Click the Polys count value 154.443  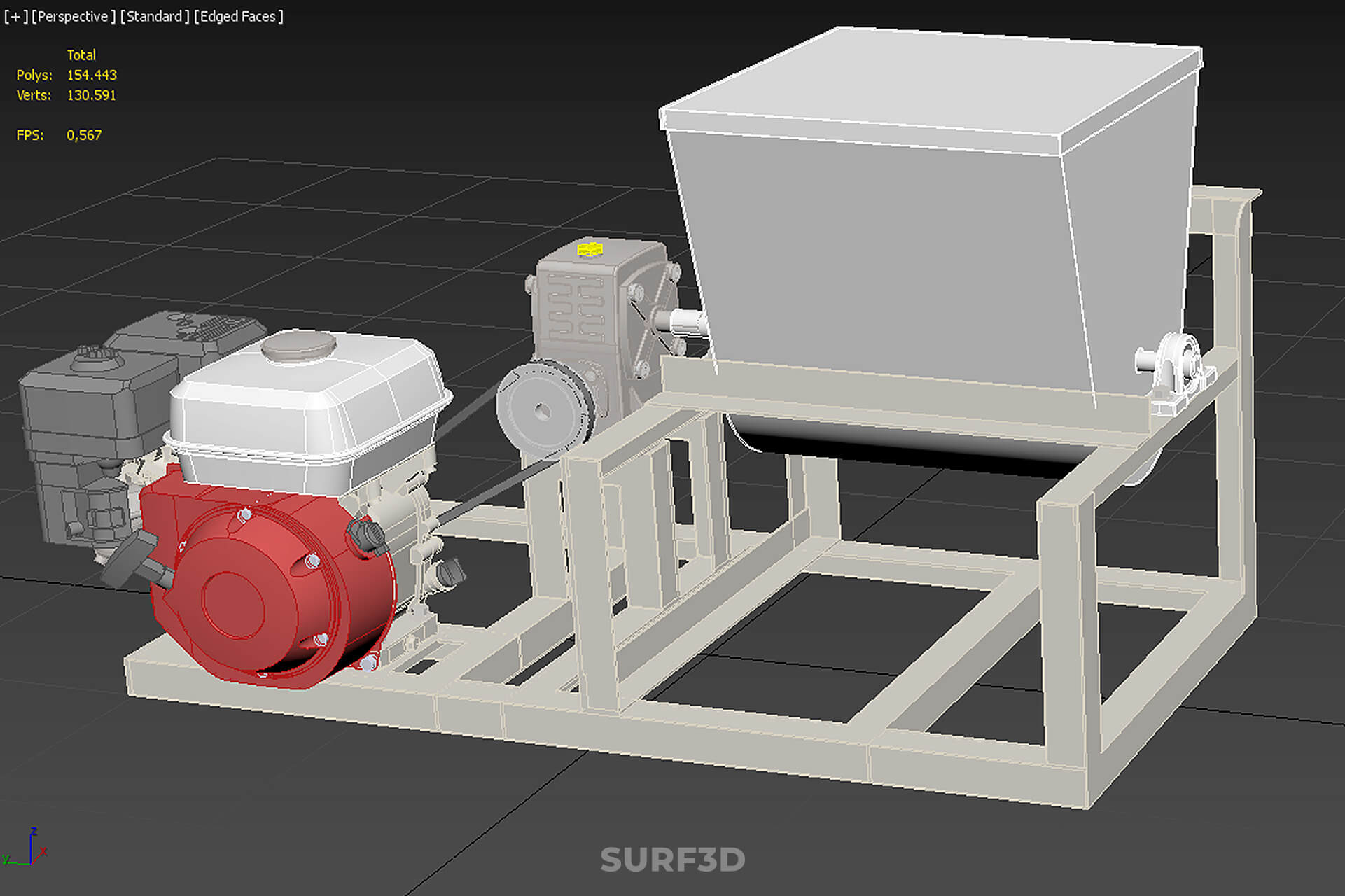(92, 75)
